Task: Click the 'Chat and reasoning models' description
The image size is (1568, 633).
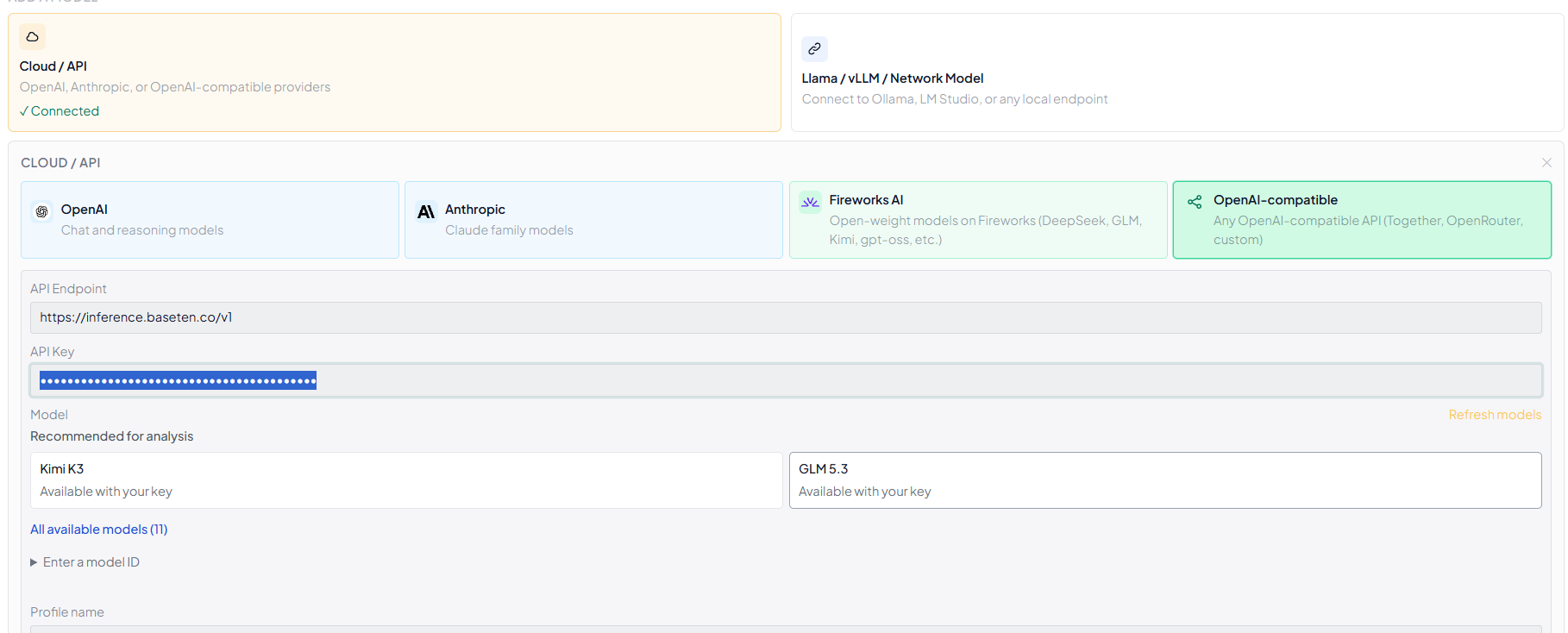Action: click(142, 230)
